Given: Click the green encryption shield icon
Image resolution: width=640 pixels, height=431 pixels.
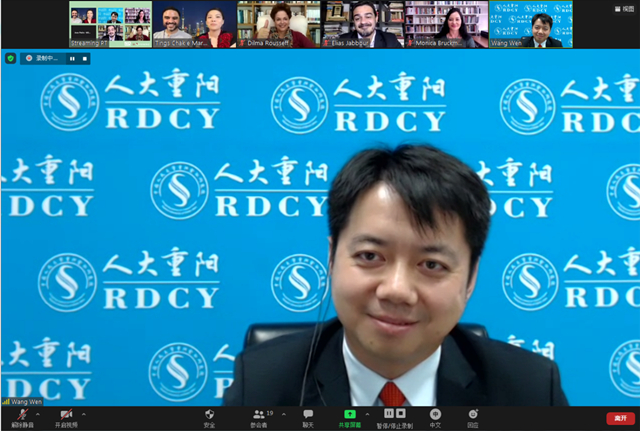Looking at the screenshot, I should tap(11, 58).
